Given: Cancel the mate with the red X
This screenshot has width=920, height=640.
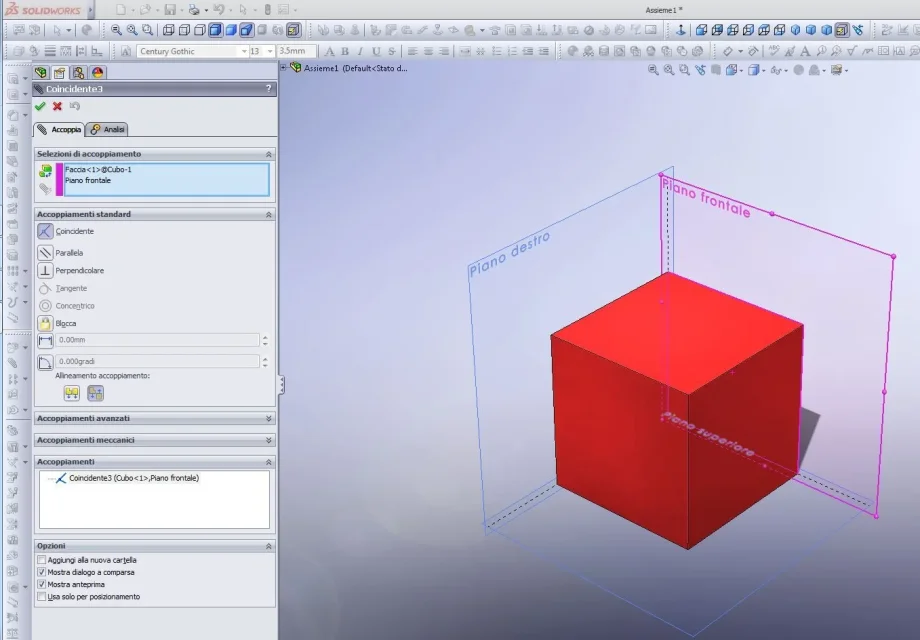Looking at the screenshot, I should (x=57, y=106).
